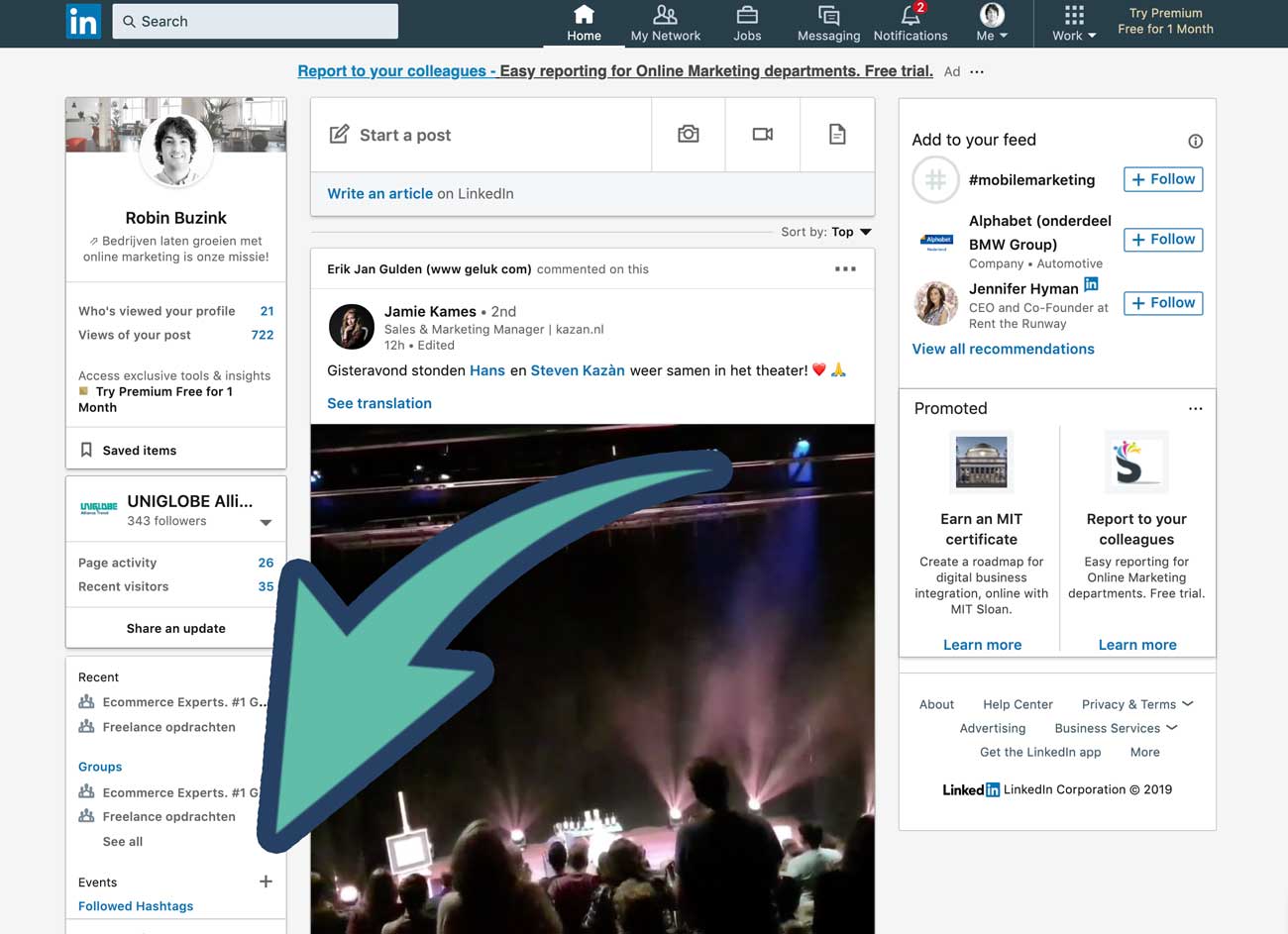Open Hans mention link in post
The image size is (1288, 934).
pyautogui.click(x=487, y=370)
